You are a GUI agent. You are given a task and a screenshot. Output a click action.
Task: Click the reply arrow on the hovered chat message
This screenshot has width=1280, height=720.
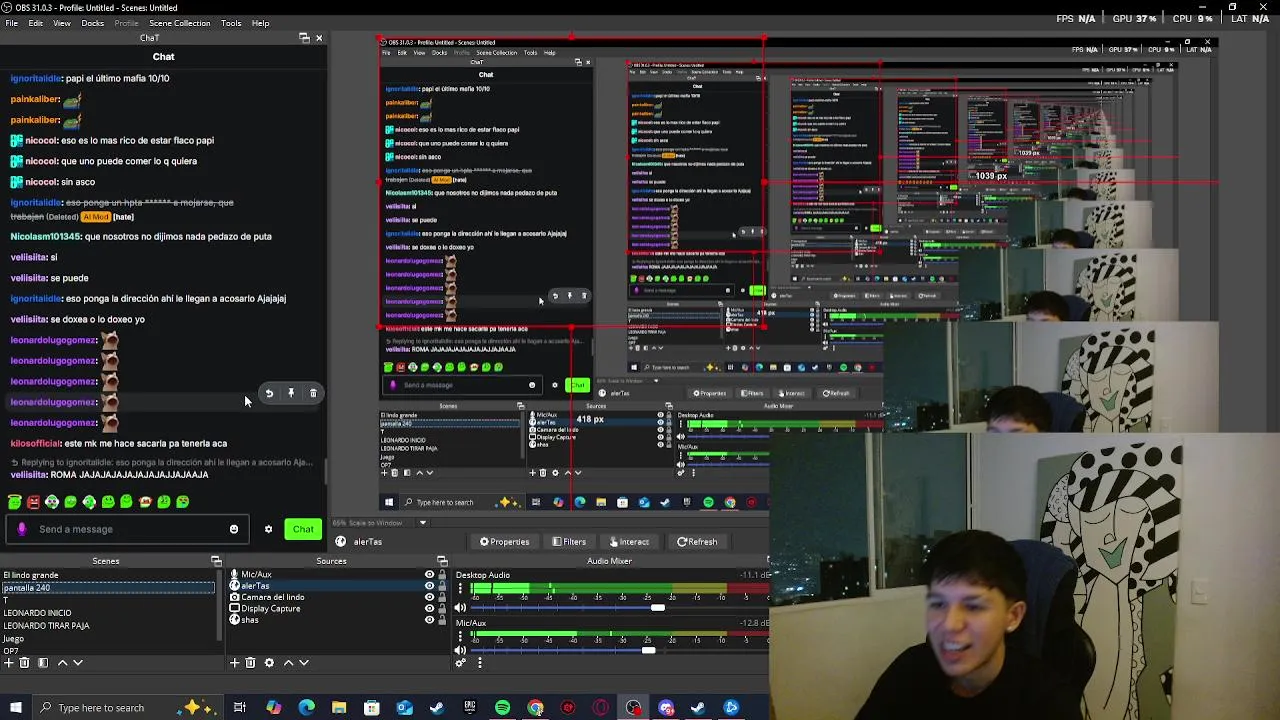269,394
